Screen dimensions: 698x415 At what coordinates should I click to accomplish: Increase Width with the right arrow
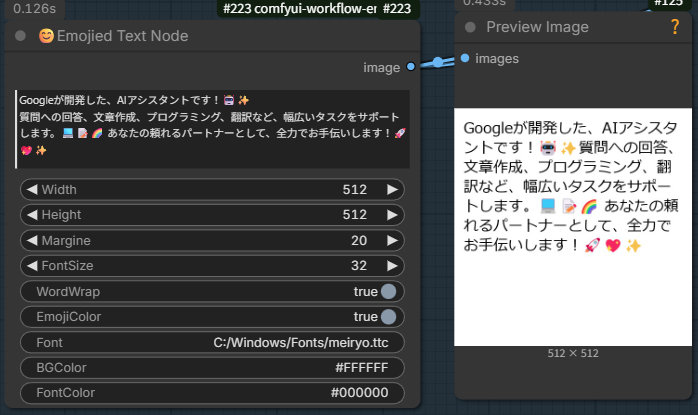(392, 189)
